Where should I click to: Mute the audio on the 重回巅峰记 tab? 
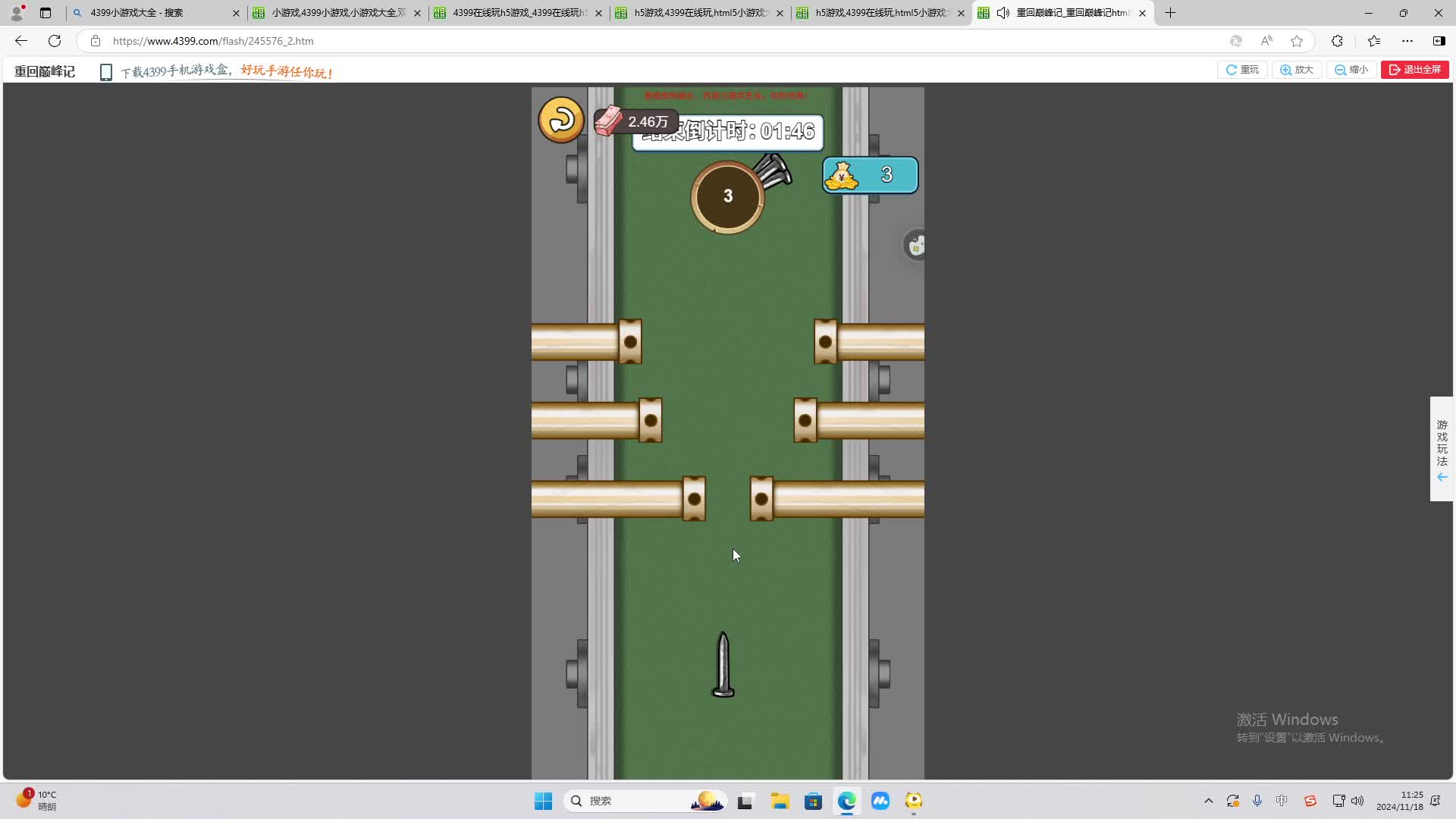[x=1003, y=13]
